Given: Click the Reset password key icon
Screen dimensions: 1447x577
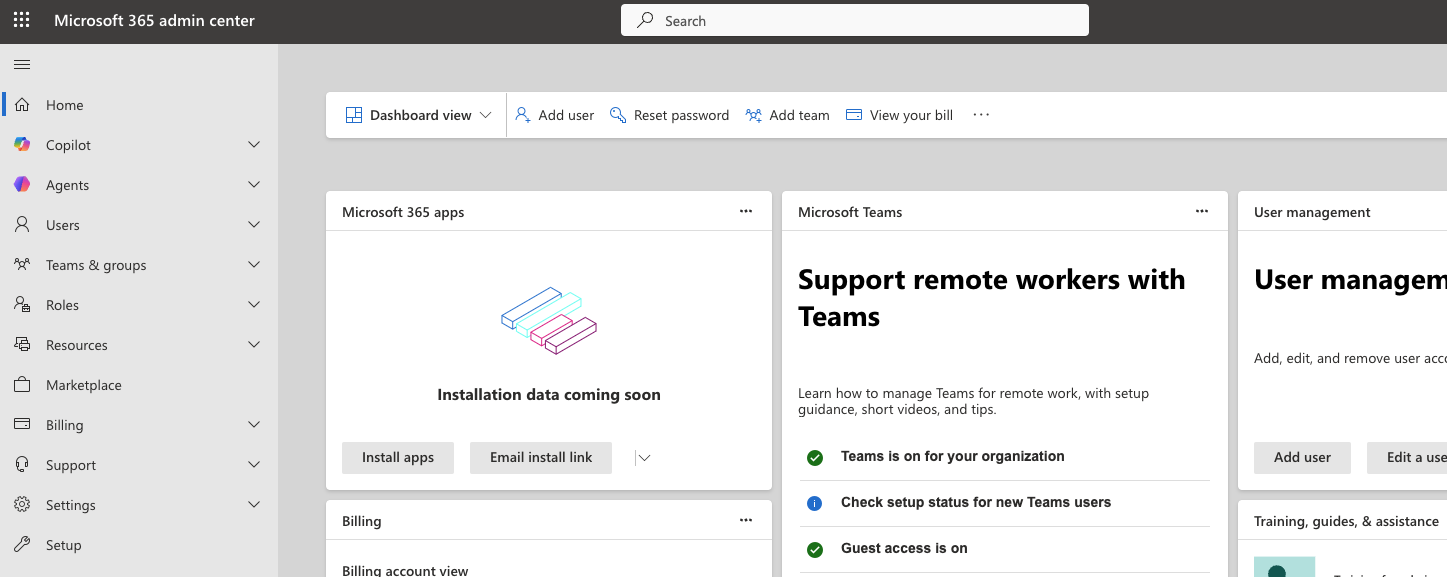Looking at the screenshot, I should click(x=617, y=114).
